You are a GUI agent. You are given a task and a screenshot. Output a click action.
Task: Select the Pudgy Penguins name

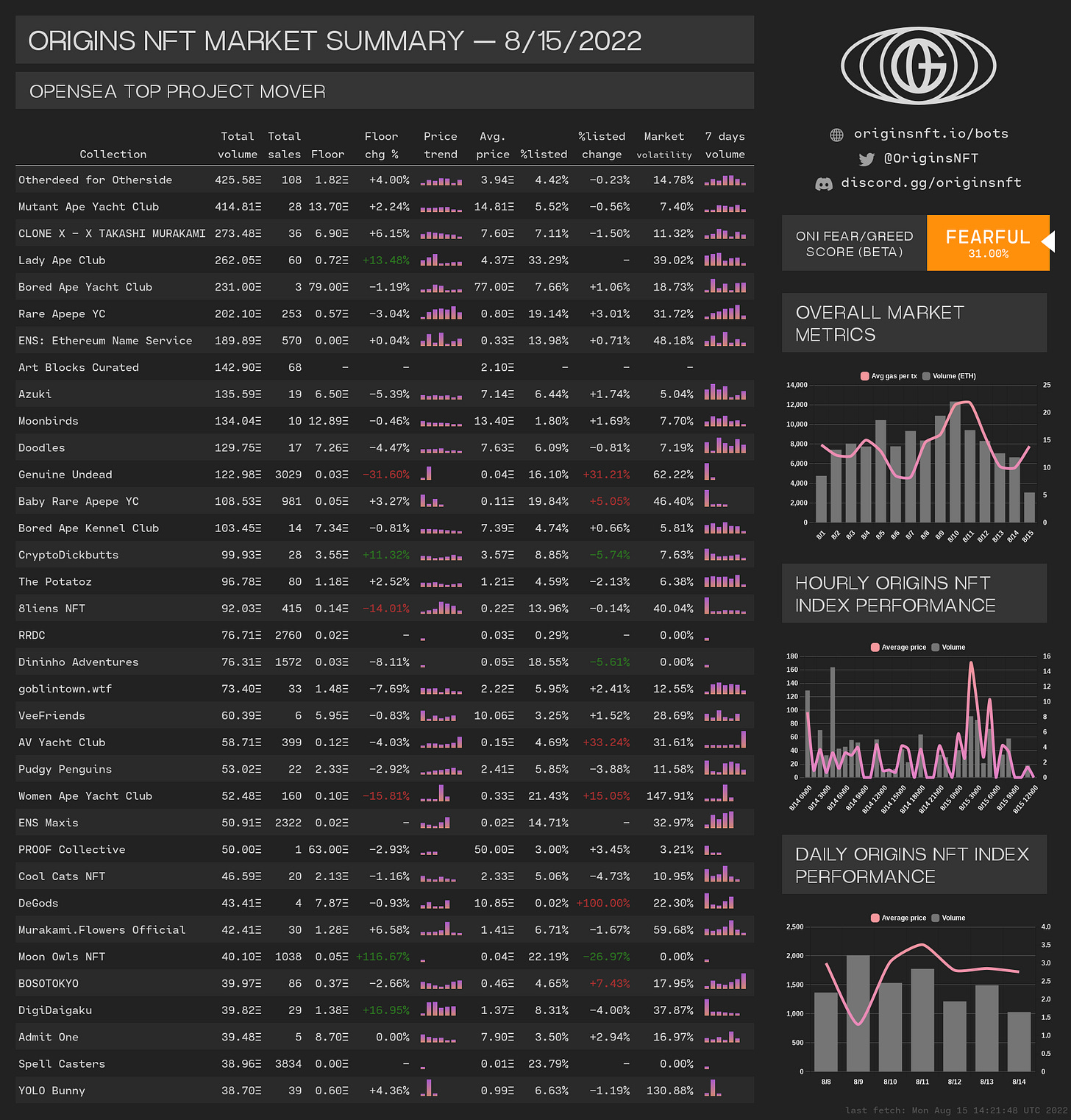pyautogui.click(x=65, y=770)
